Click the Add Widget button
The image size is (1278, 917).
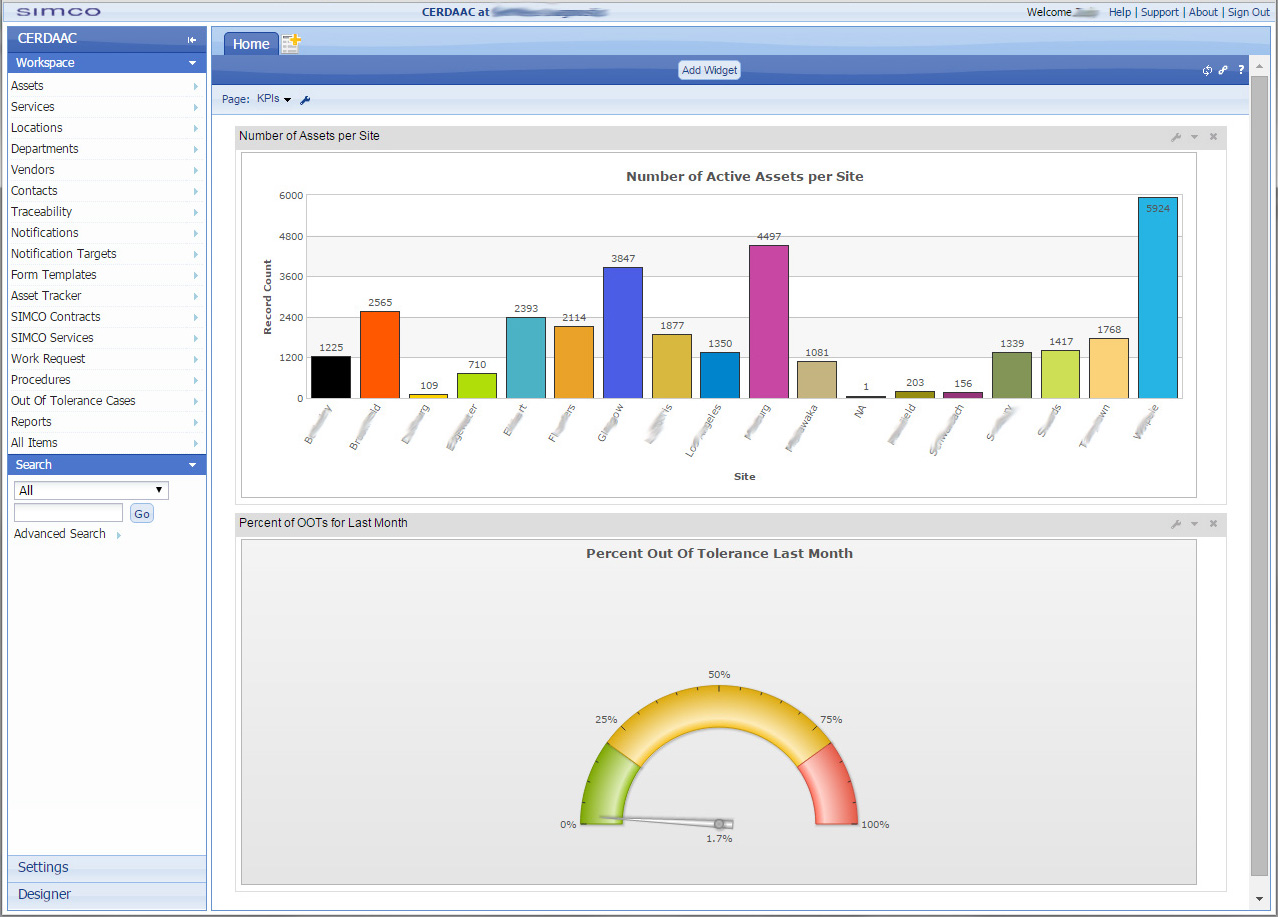coord(709,70)
